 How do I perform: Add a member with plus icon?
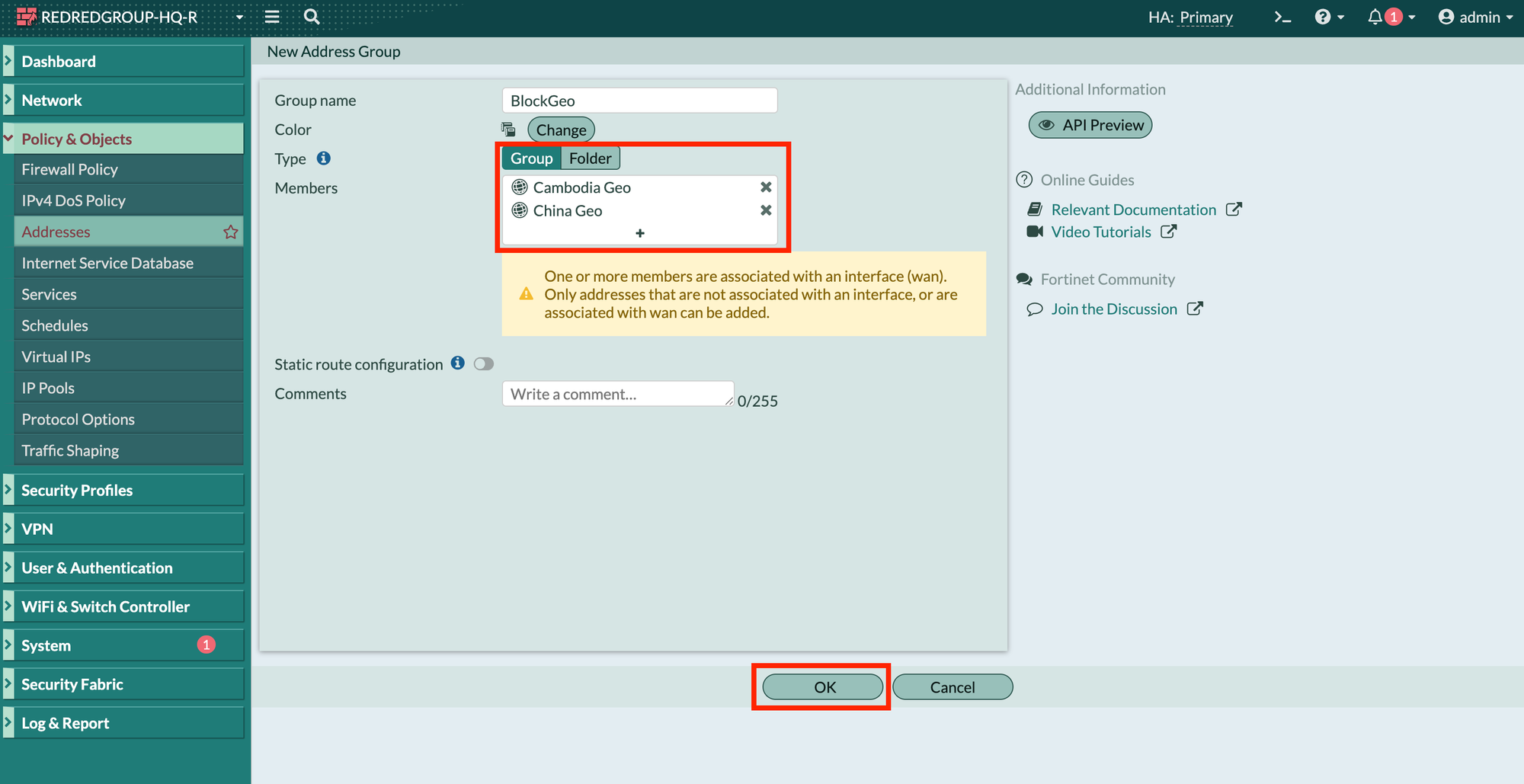(x=640, y=233)
